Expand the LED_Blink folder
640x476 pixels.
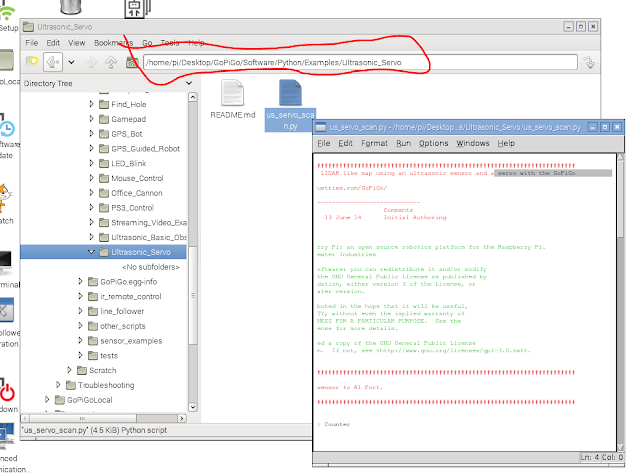(x=91, y=163)
